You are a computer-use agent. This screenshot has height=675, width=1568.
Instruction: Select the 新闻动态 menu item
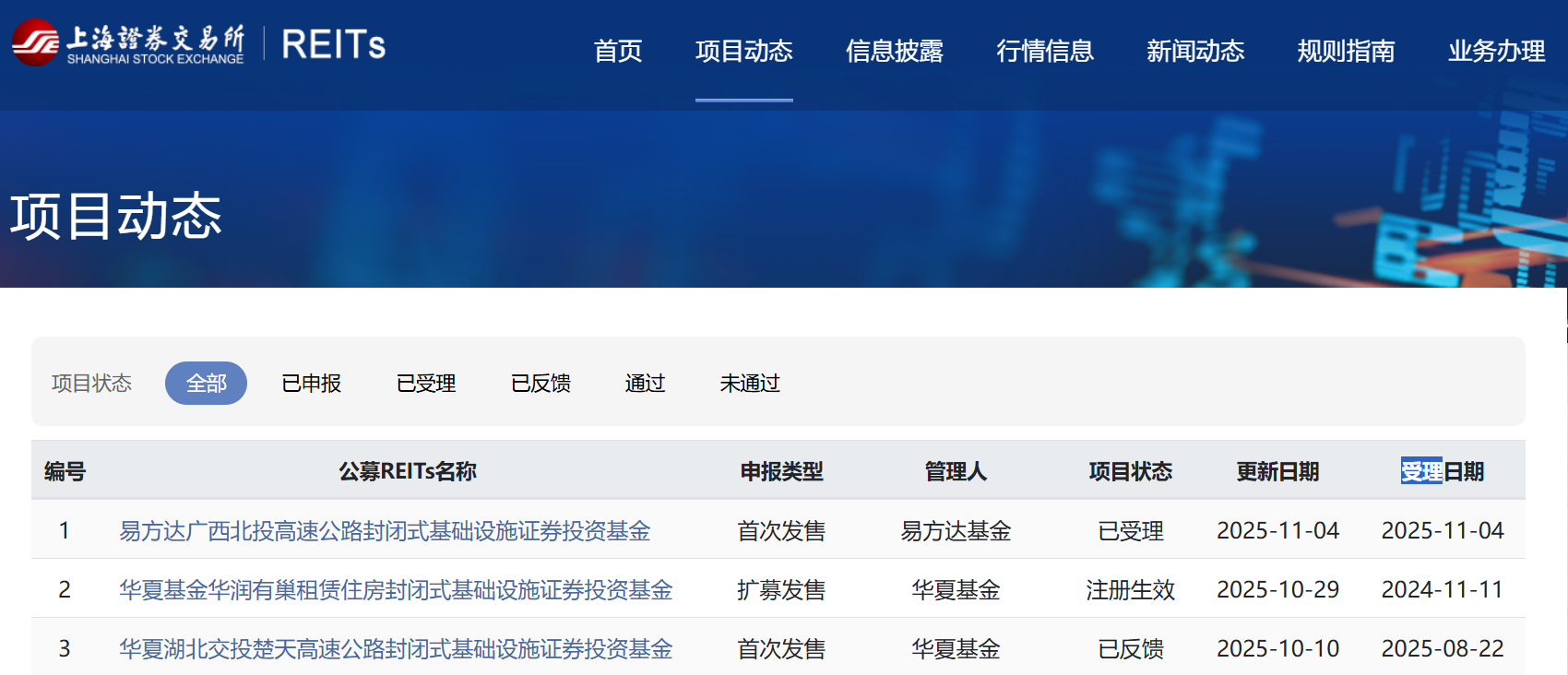(x=1195, y=51)
